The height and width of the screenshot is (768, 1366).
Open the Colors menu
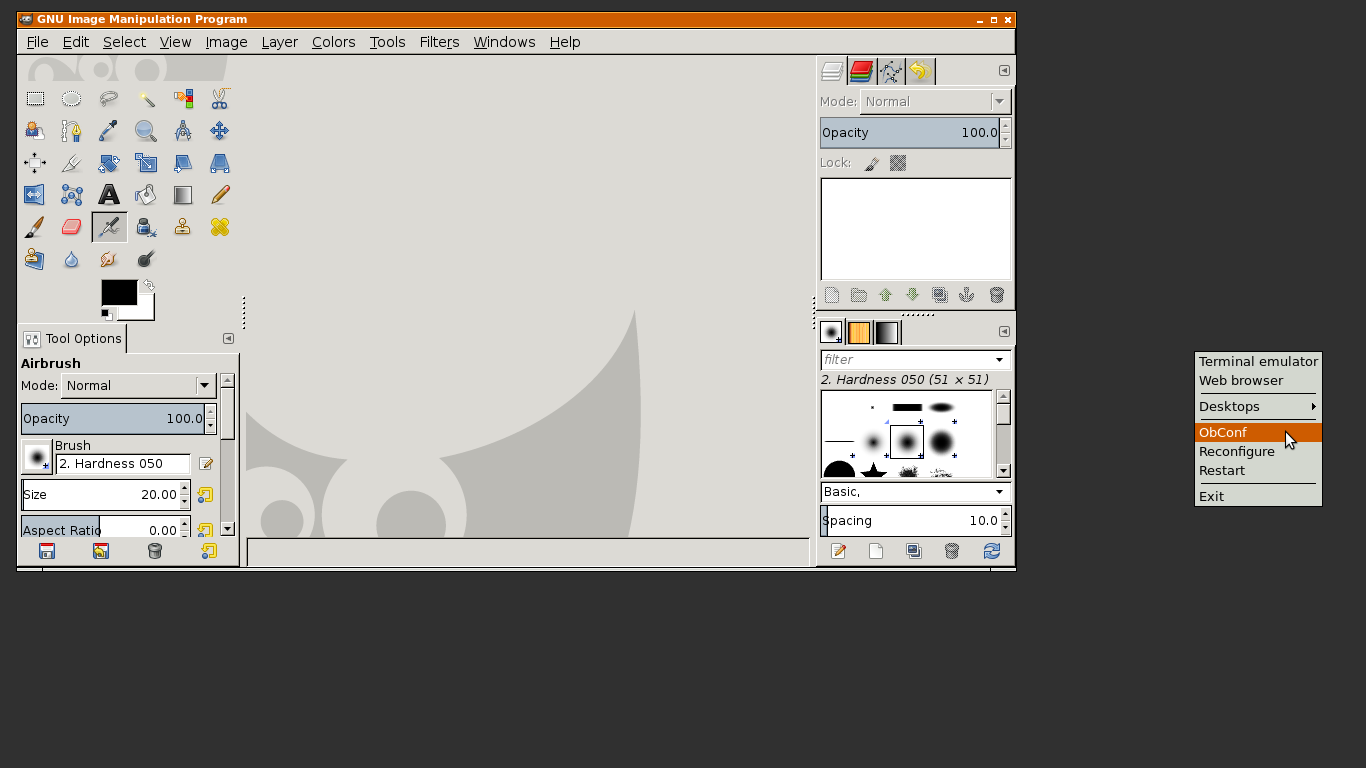[x=333, y=42]
